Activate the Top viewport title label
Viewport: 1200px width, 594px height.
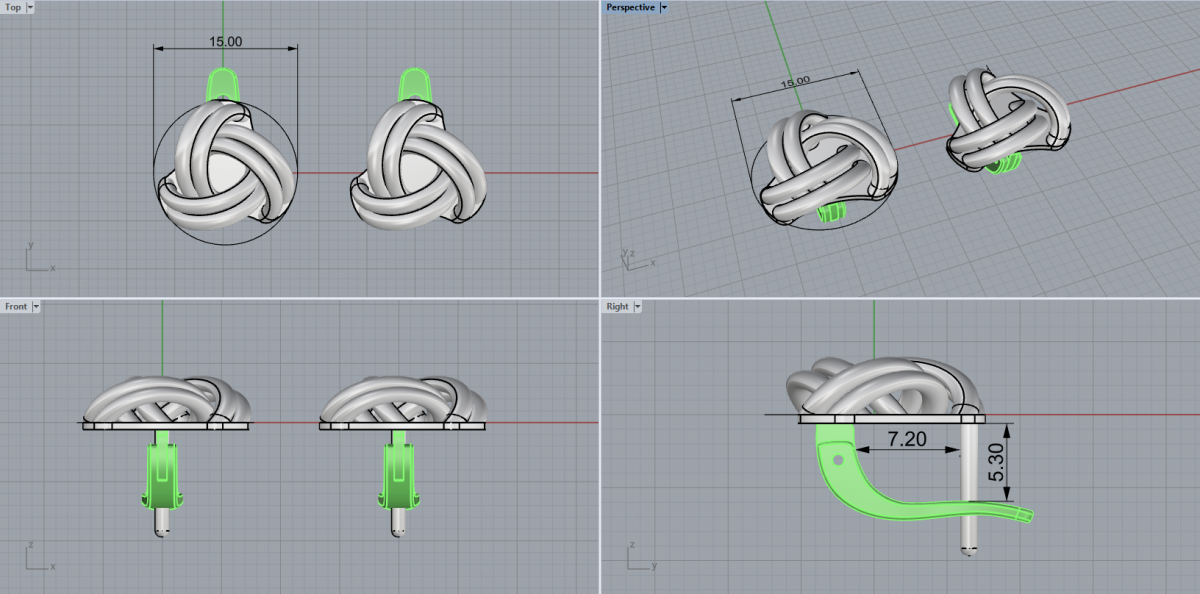[x=13, y=7]
